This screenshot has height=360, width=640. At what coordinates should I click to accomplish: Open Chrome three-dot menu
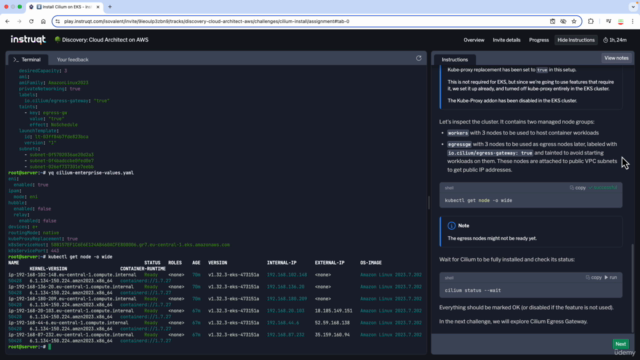[x=632, y=21]
